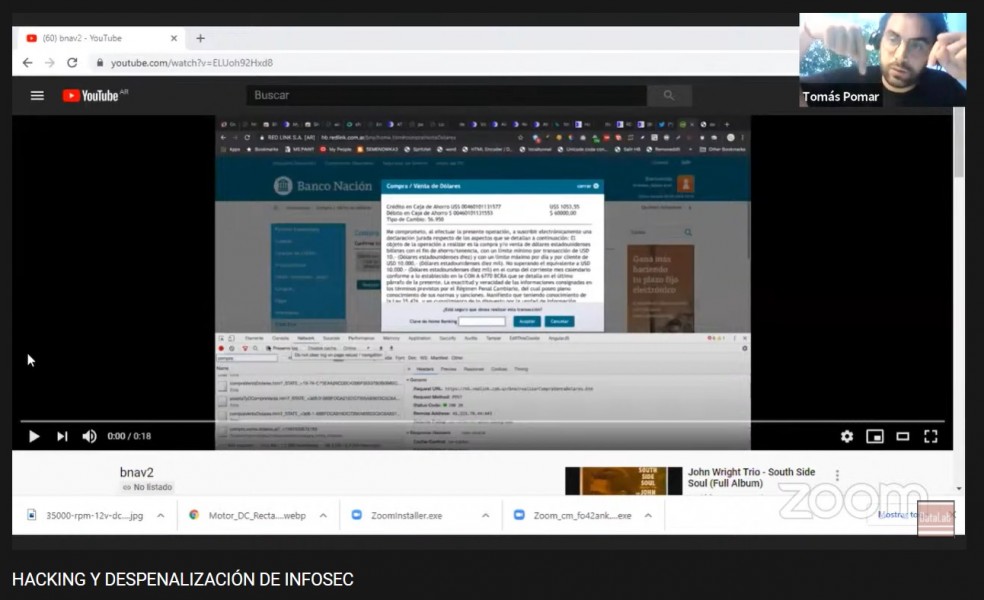
Task: Go to YouTube home via logo
Action: pyautogui.click(x=94, y=95)
